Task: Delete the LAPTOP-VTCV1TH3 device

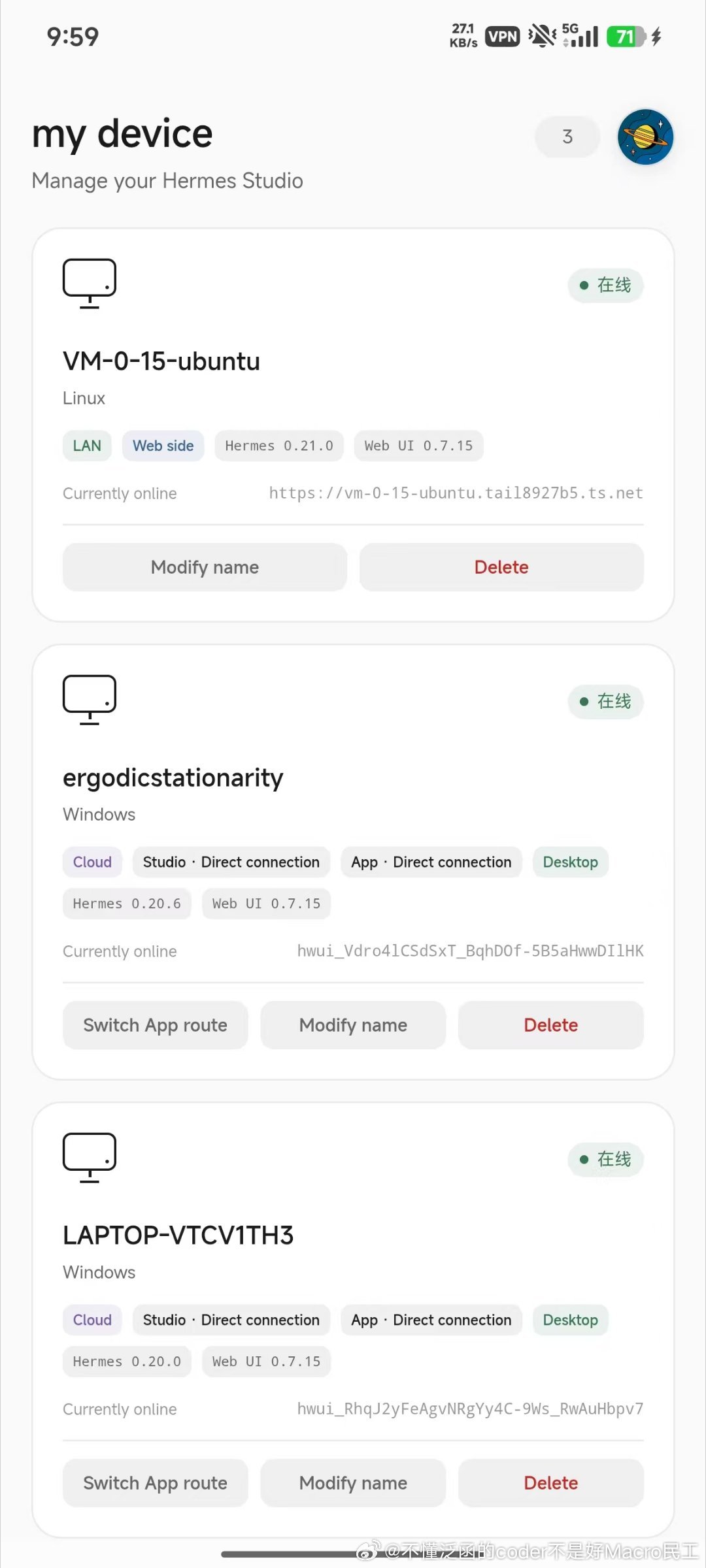Action: 551,1483
